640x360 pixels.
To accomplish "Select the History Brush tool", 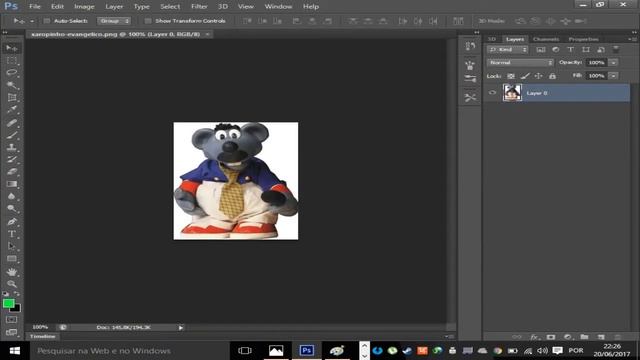I will (12, 159).
